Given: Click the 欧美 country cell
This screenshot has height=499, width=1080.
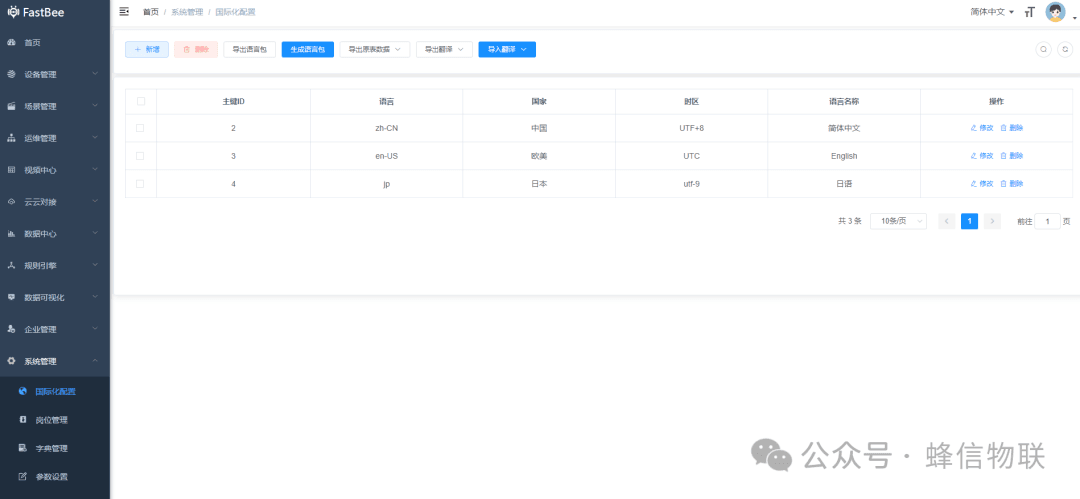Looking at the screenshot, I should [x=539, y=156].
